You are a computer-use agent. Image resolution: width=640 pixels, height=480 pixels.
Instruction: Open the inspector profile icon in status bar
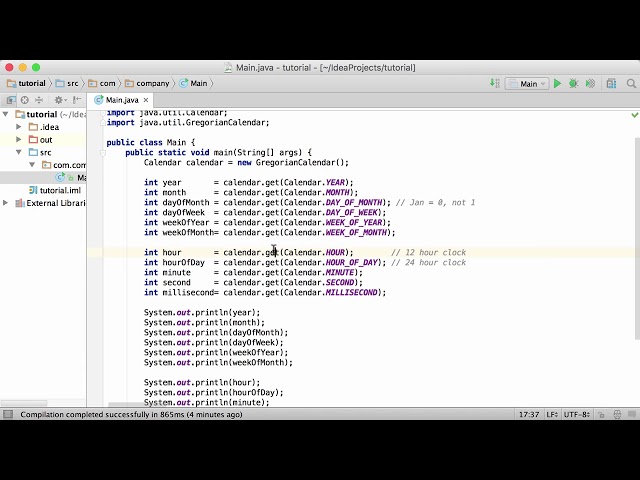(617, 415)
